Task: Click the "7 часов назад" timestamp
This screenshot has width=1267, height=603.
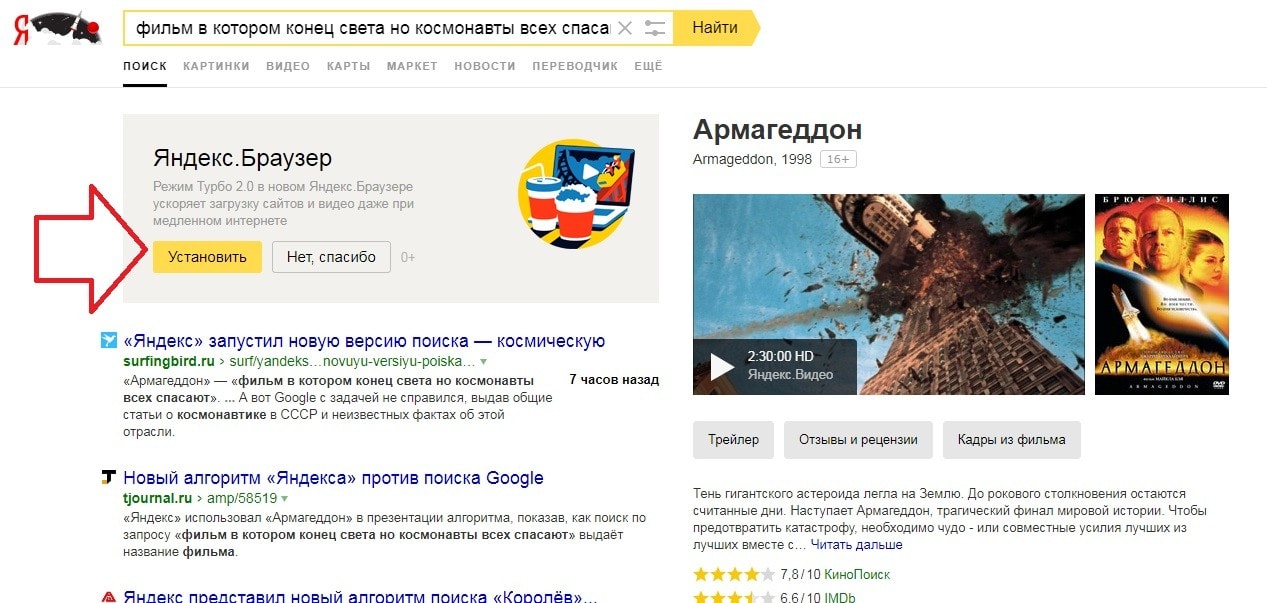Action: pos(614,380)
